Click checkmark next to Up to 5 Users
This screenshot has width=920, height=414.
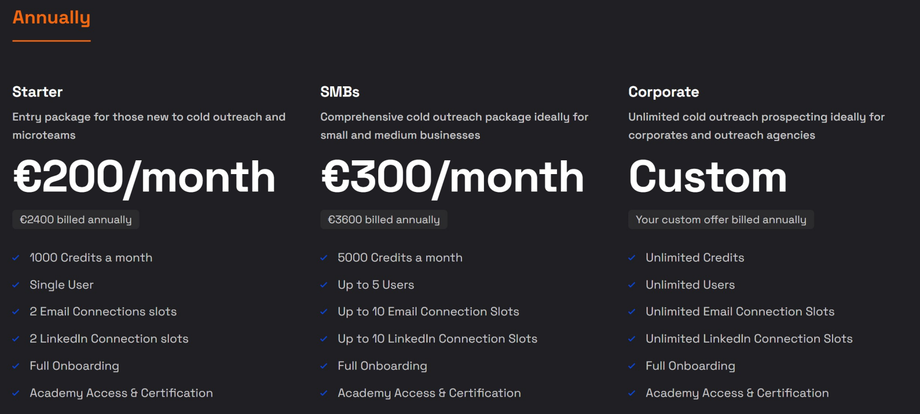pyautogui.click(x=324, y=285)
